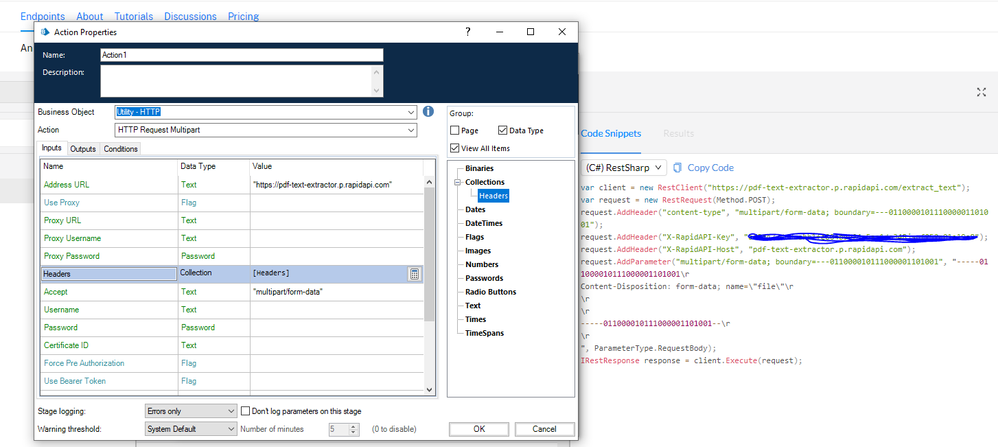Click the Cancel button
Viewport: 998px width, 447px height.
point(544,429)
